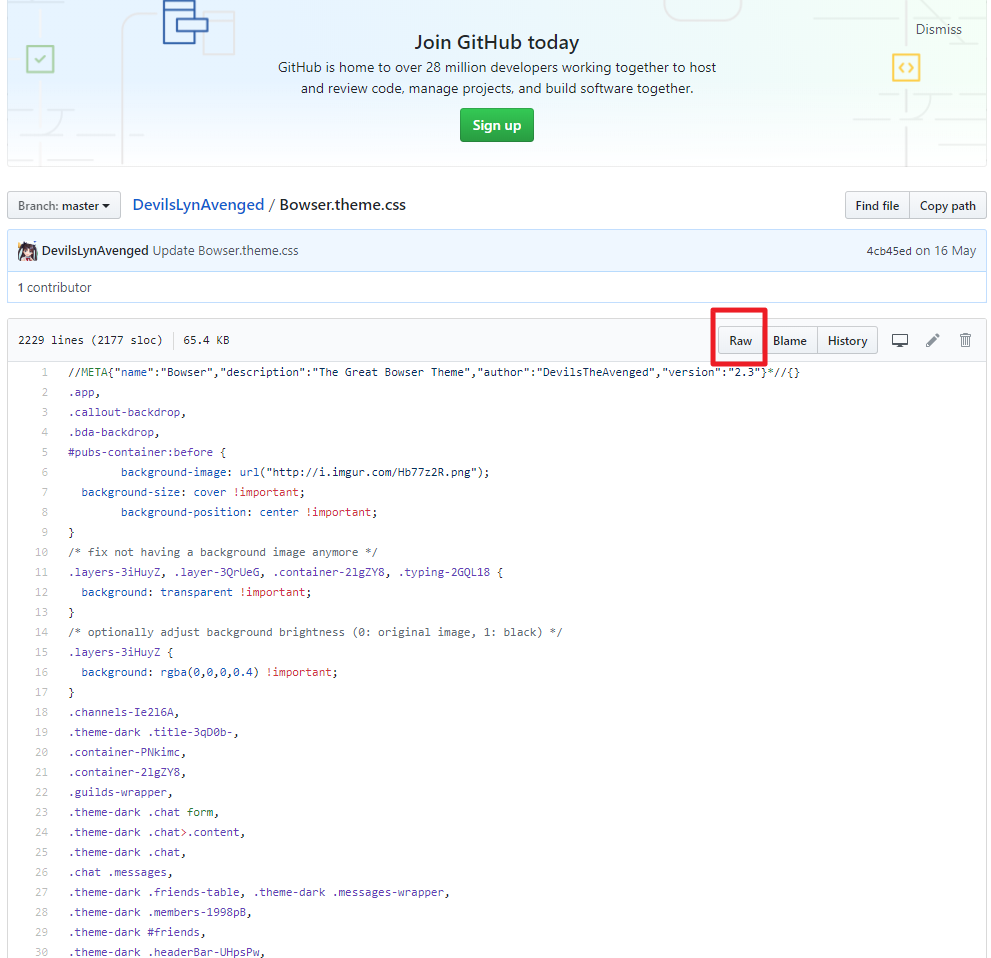Click the Find file button
Viewport: 991px width, 958px height.
coord(876,205)
